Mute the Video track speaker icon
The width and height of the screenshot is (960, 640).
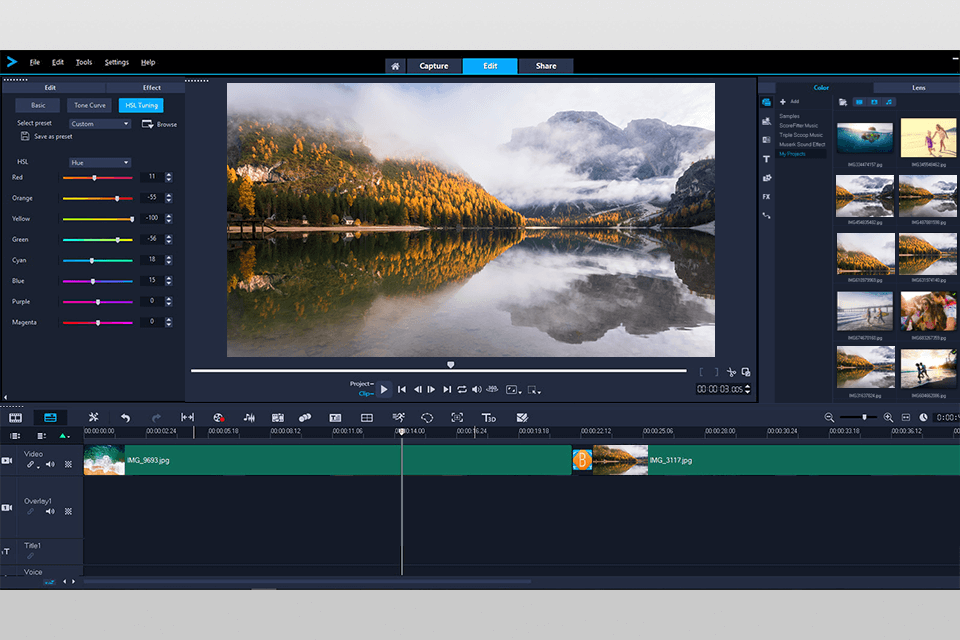click(50, 465)
